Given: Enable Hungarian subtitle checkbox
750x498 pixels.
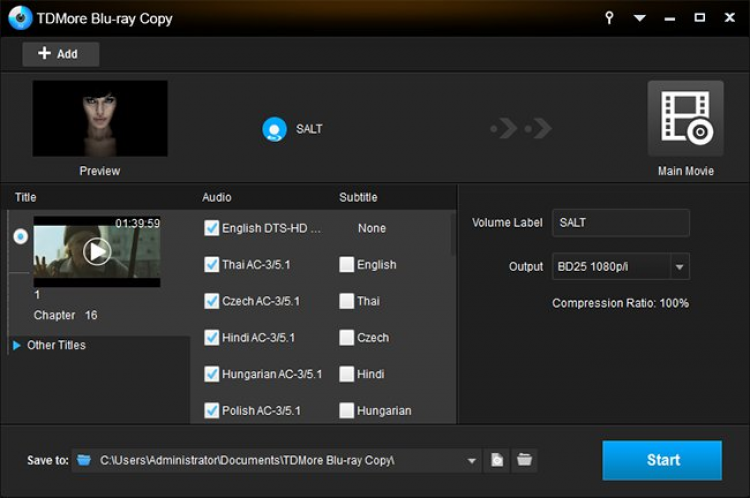Looking at the screenshot, I should [346, 410].
